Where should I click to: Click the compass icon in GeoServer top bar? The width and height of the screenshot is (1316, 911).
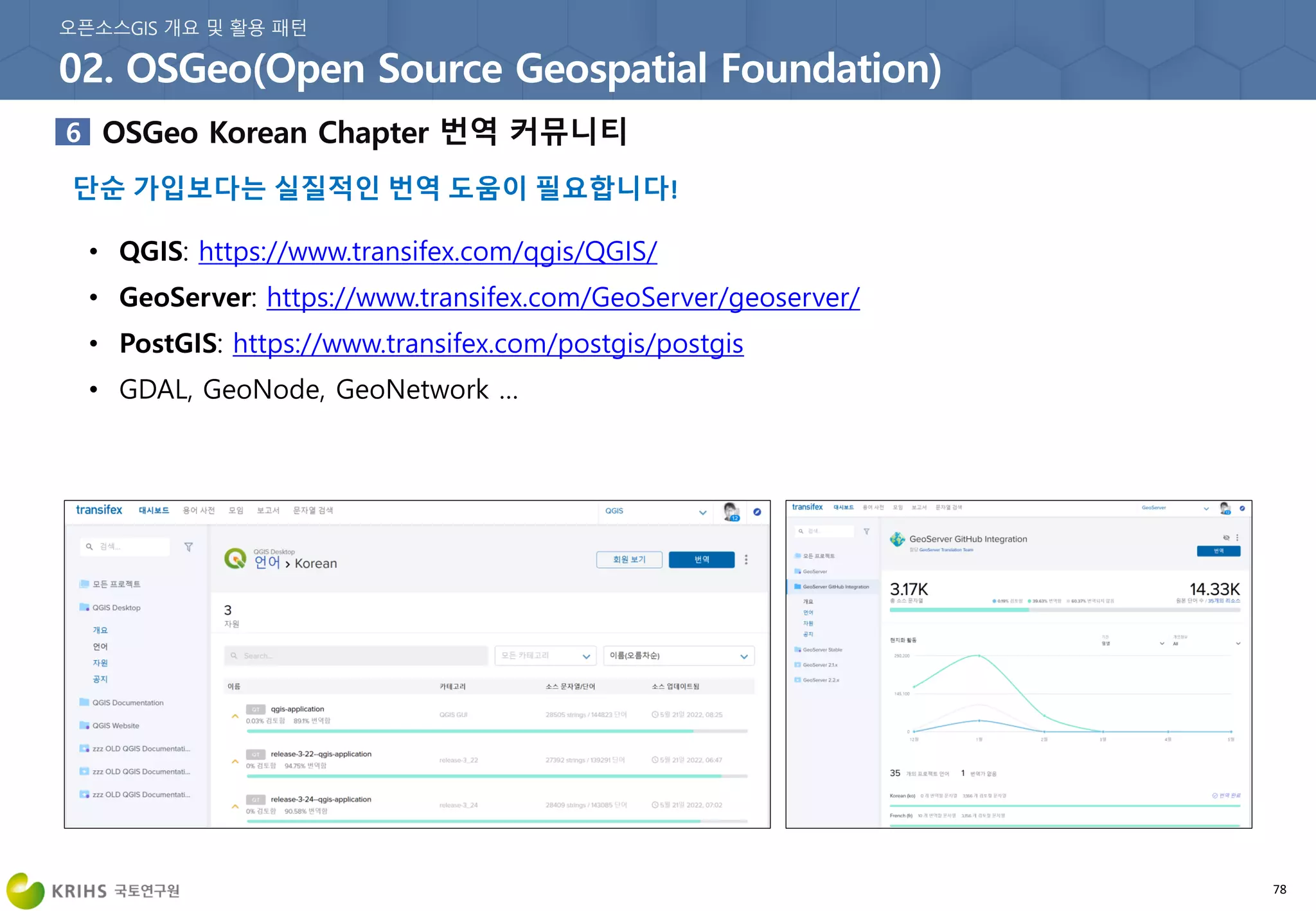click(1242, 508)
